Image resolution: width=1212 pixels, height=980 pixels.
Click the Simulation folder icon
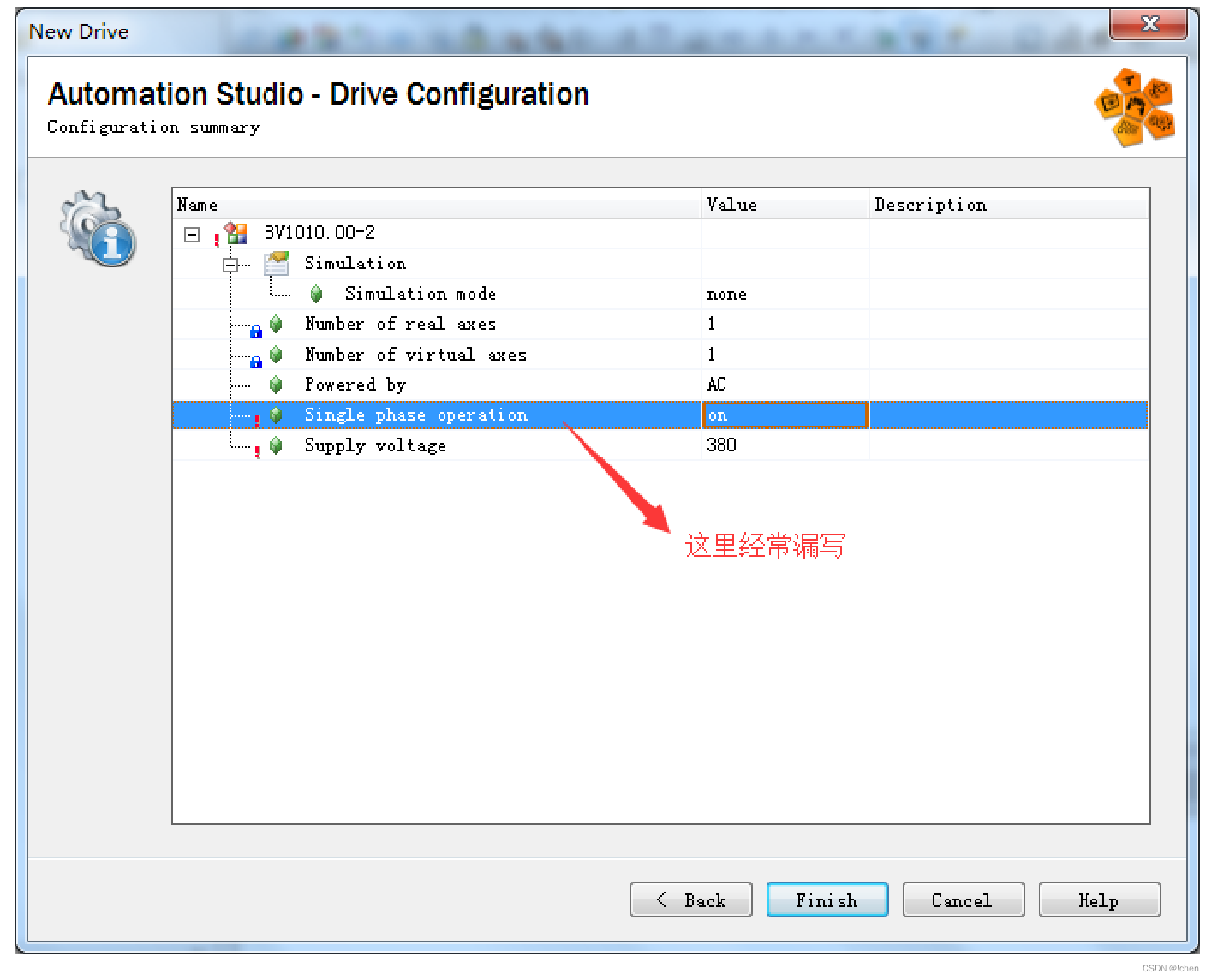277,263
